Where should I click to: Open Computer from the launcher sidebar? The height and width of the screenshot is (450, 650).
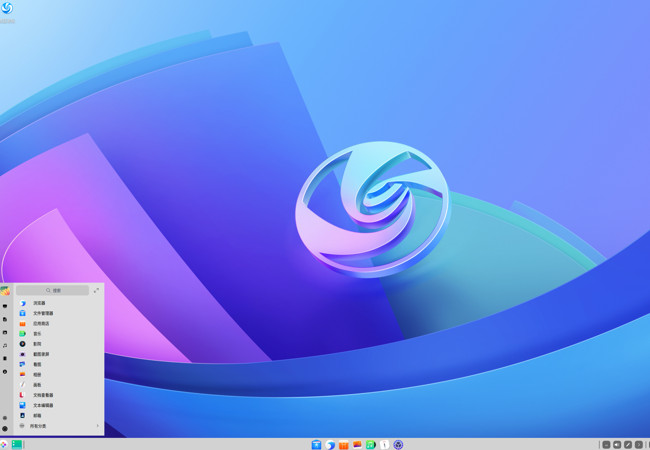5,306
